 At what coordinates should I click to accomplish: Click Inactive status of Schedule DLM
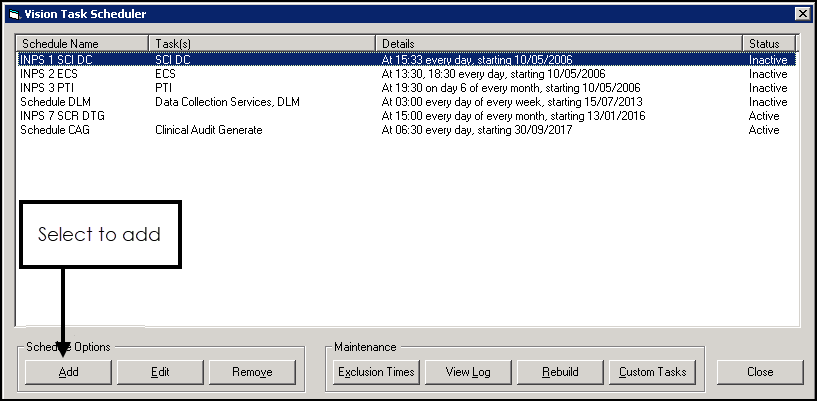pos(768,102)
